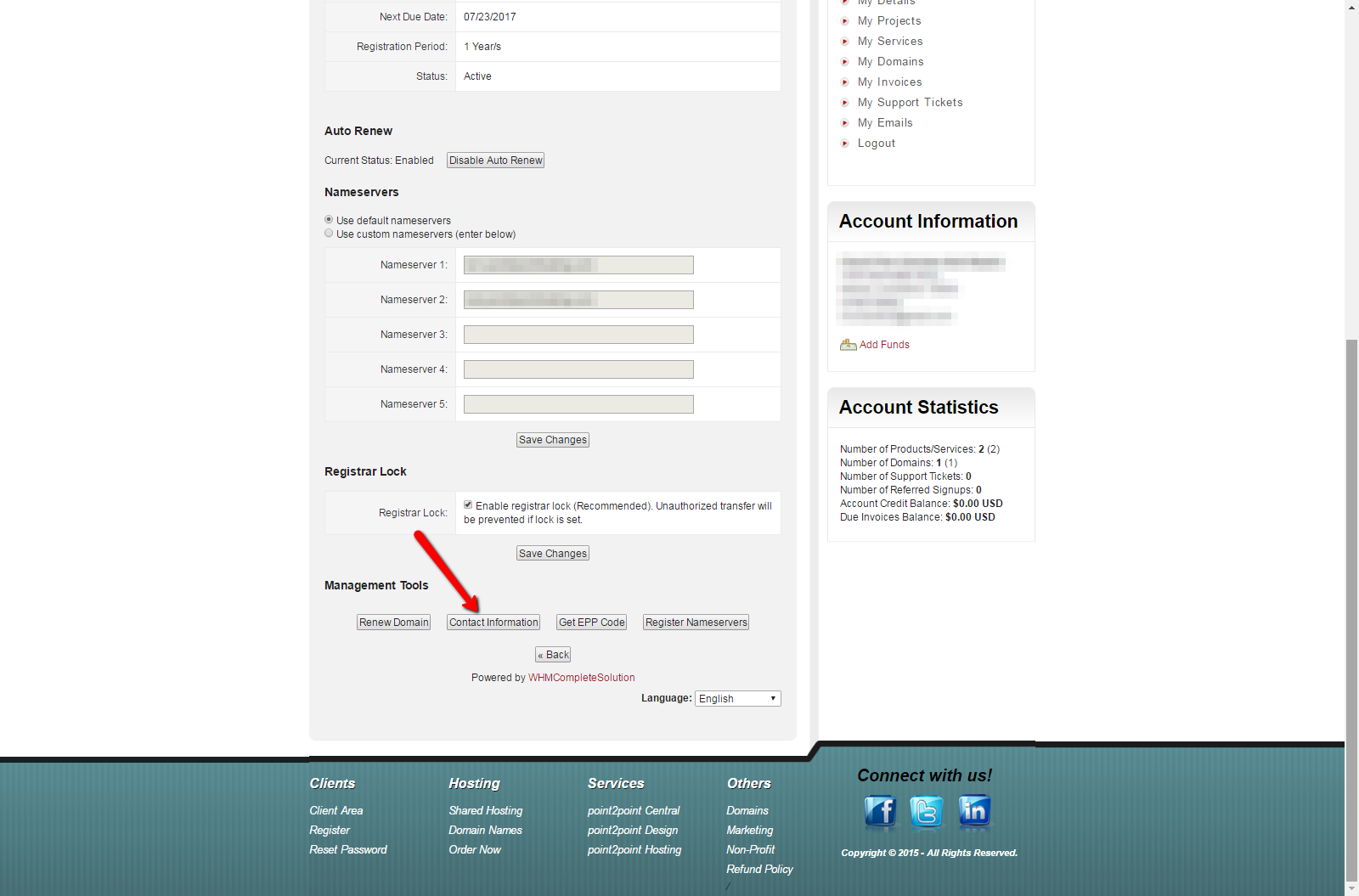This screenshot has height=896, width=1359.
Task: Focus the Nameserver 4 field
Action: click(x=578, y=369)
